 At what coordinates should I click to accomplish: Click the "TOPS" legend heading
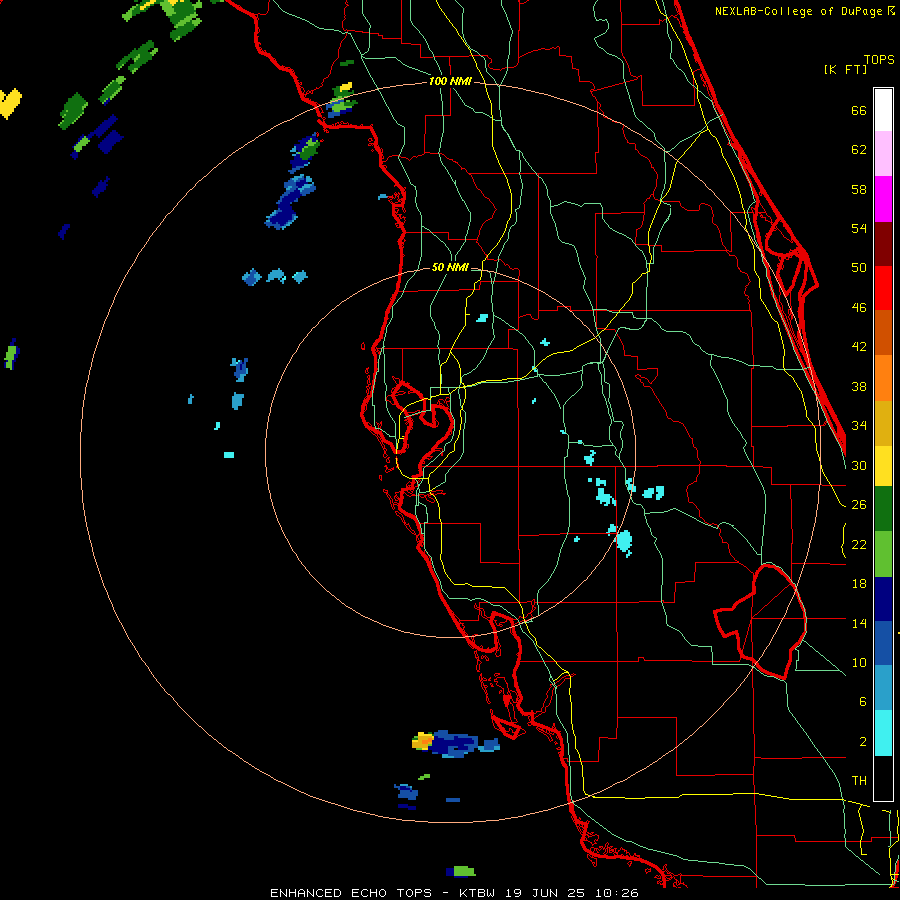[x=879, y=59]
